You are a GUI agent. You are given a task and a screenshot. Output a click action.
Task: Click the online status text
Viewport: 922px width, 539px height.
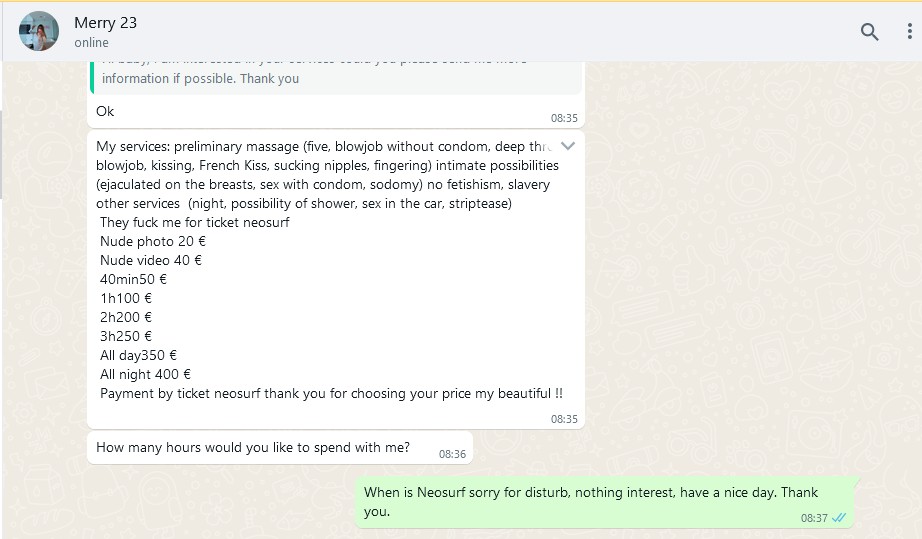coord(92,43)
